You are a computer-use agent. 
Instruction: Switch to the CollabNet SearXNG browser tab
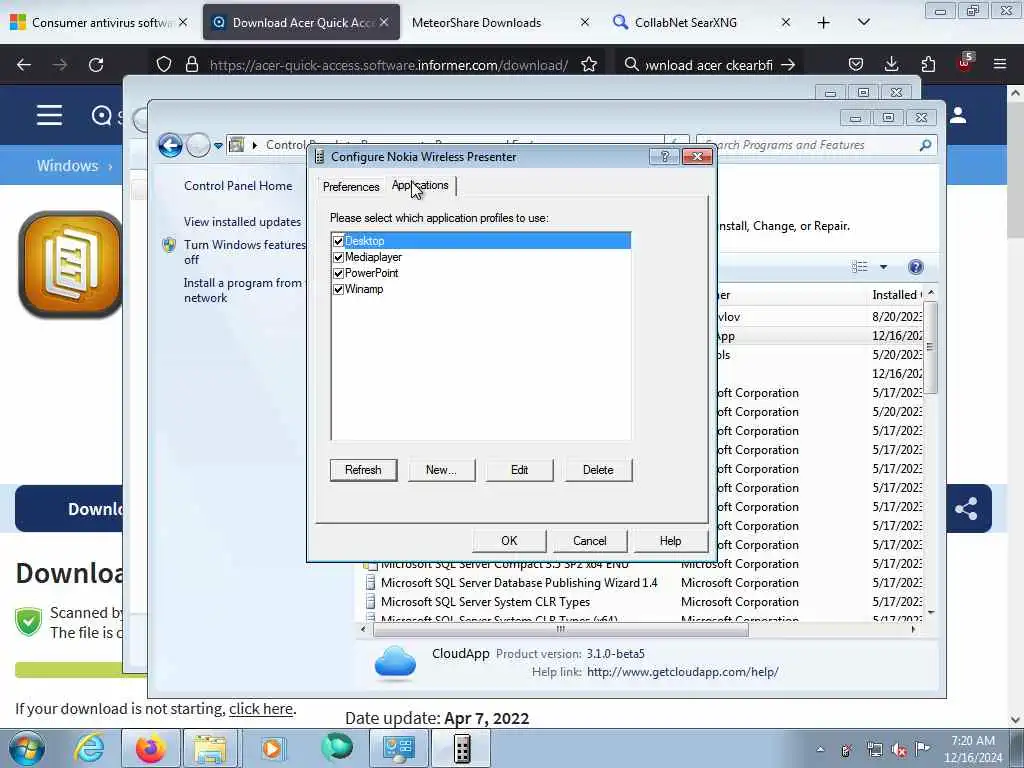pyautogui.click(x=701, y=23)
